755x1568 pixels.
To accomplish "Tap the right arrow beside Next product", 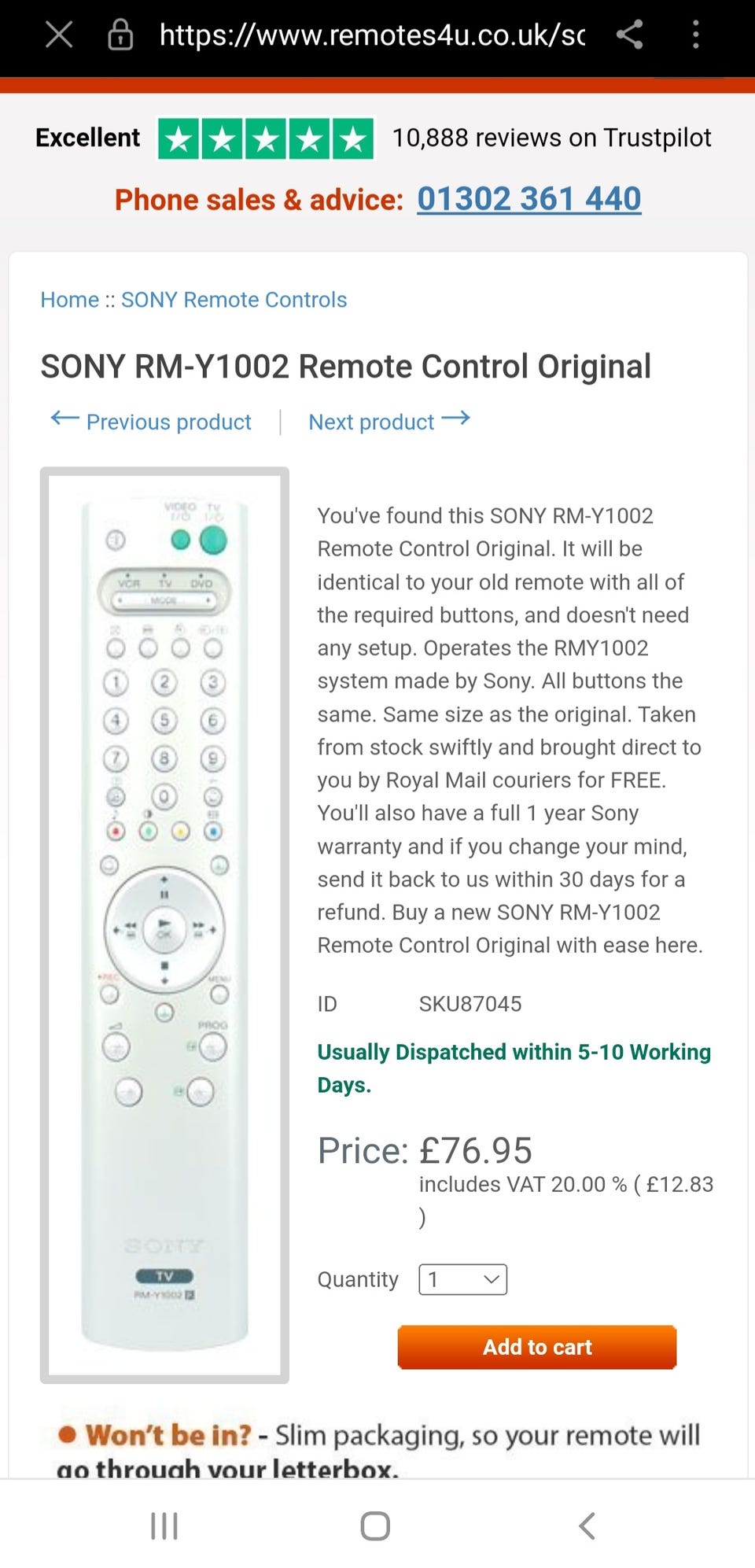I will point(456,419).
